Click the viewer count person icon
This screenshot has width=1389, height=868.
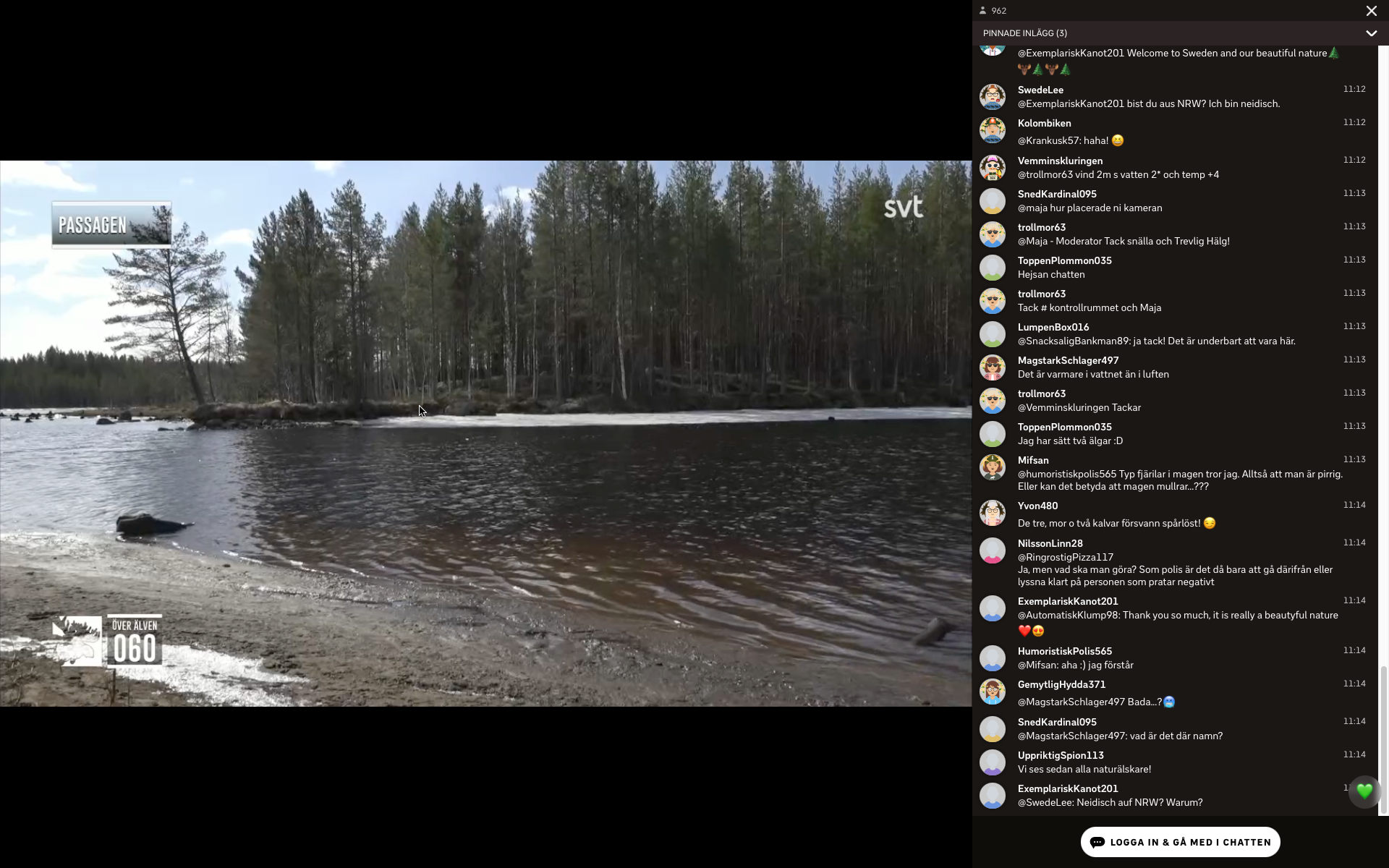coord(983,11)
